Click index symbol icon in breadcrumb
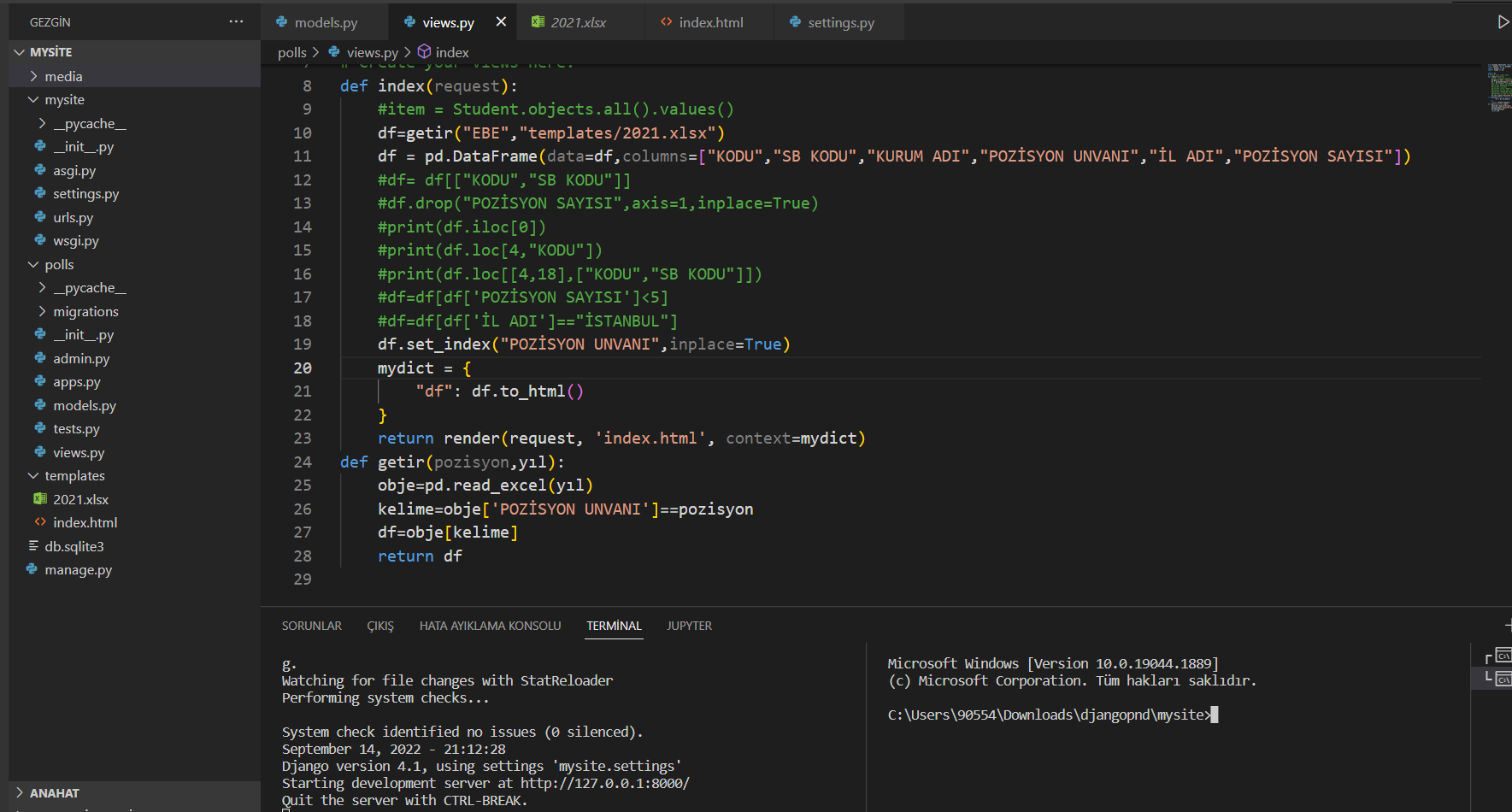The width and height of the screenshot is (1512, 812). (x=424, y=52)
